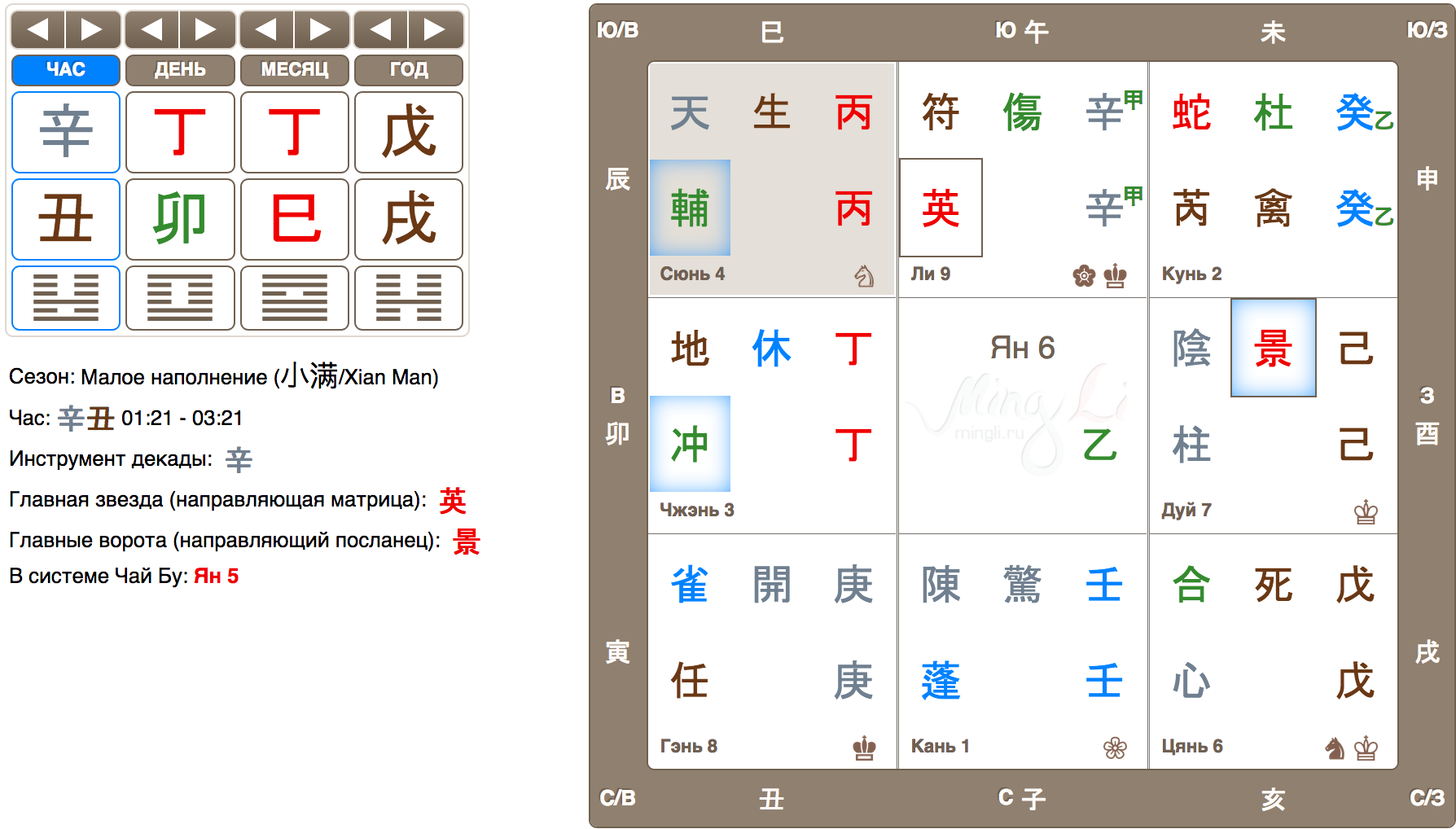Step hour backward with left arrow above ЧАС
The height and width of the screenshot is (829, 1456).
click(x=38, y=30)
